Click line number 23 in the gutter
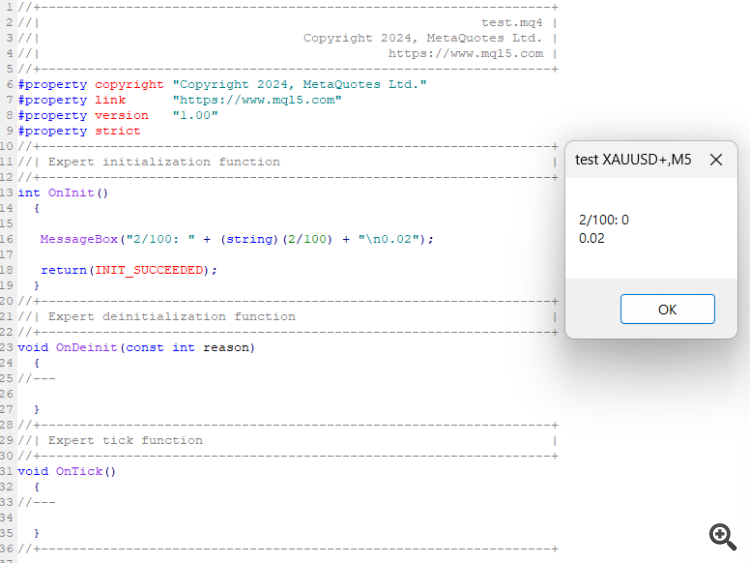The width and height of the screenshot is (750, 563). 6,348
